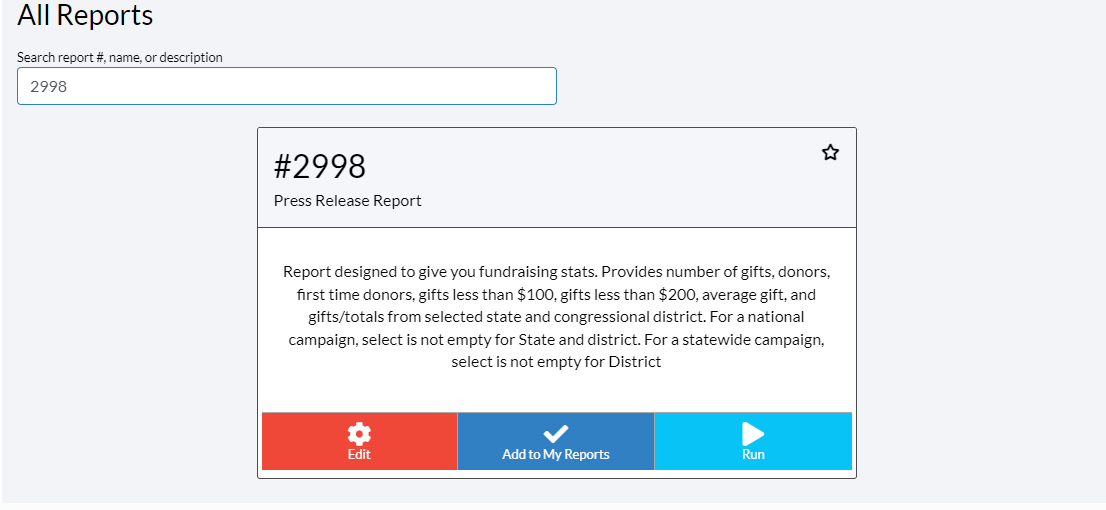Click the Edit text label under gear
Viewport: 1106px width, 510px height.
(x=359, y=455)
